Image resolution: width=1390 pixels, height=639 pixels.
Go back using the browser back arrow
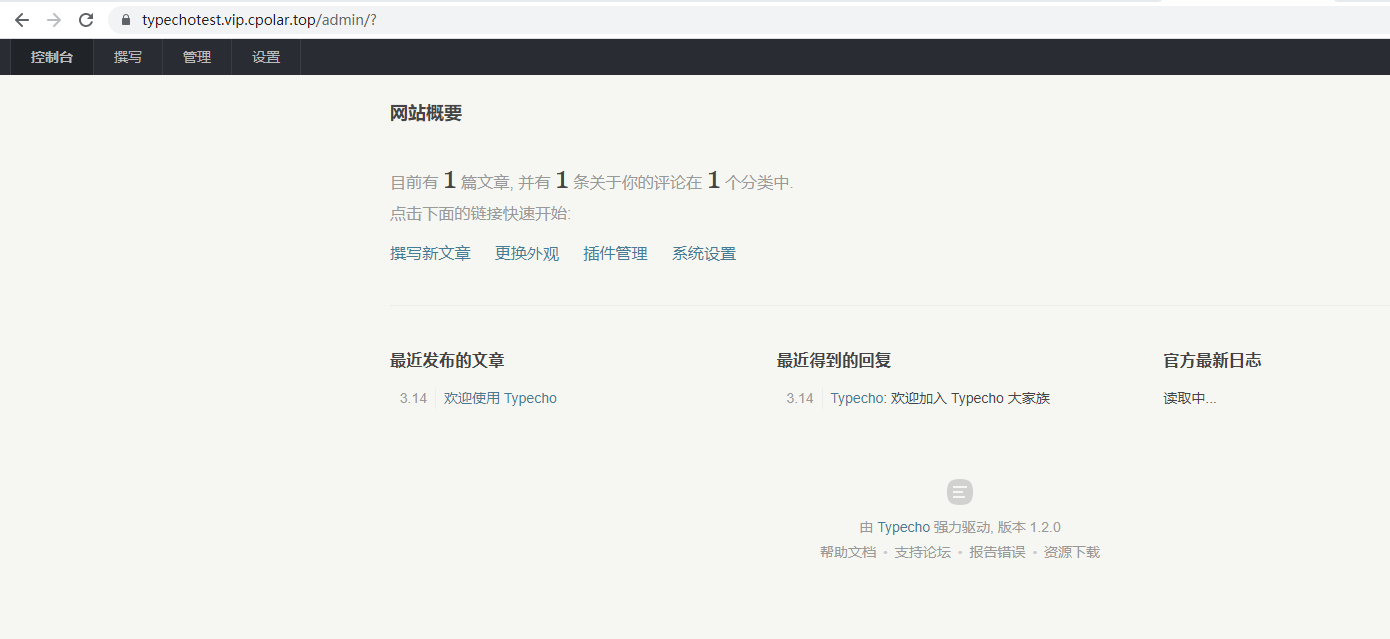pos(21,18)
